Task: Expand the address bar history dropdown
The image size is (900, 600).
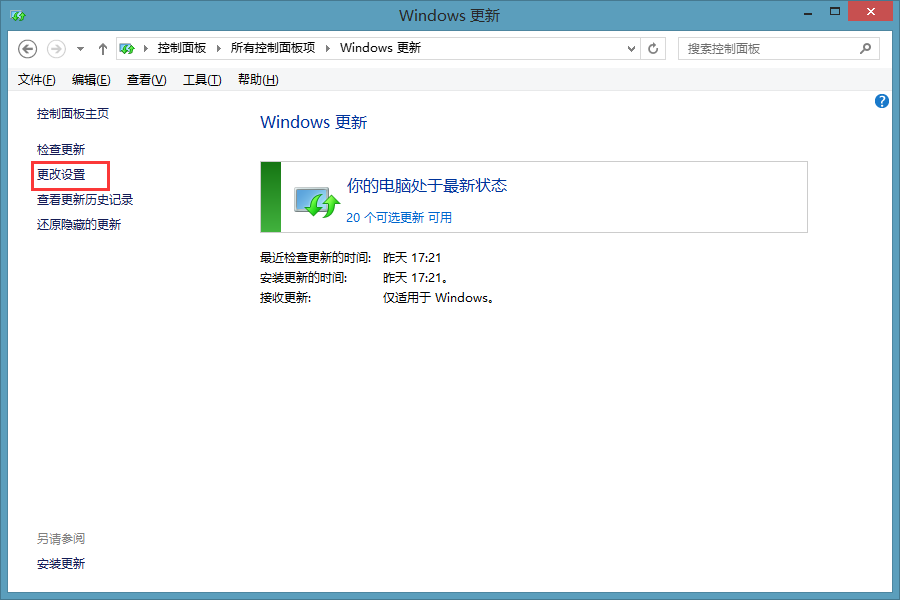Action: 631,48
